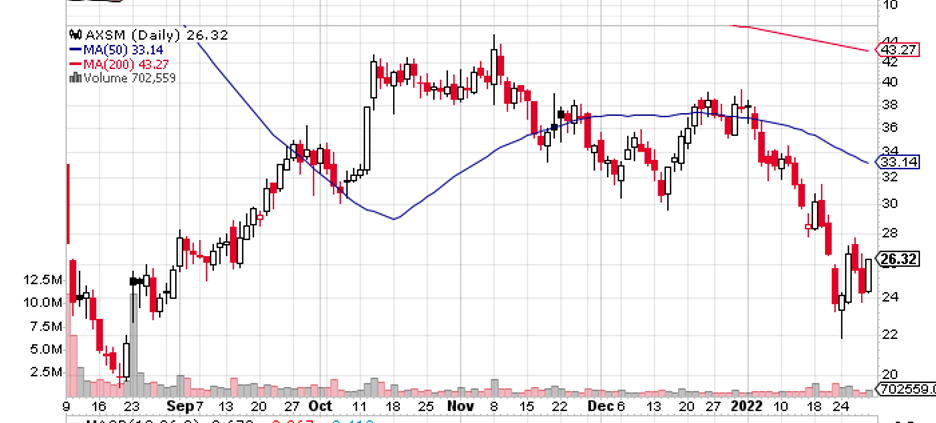
Task: Click the 33.14 MA(50) price tag
Action: [x=898, y=162]
